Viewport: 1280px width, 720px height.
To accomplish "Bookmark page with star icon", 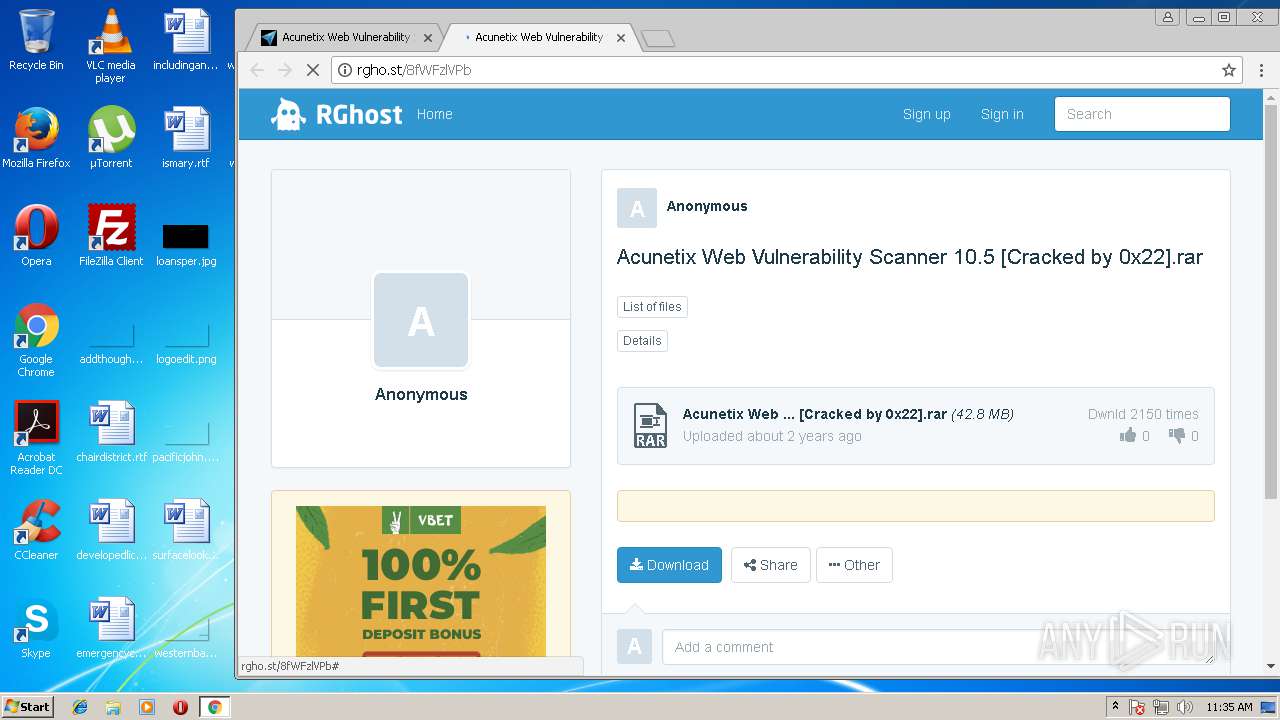I will [1229, 70].
